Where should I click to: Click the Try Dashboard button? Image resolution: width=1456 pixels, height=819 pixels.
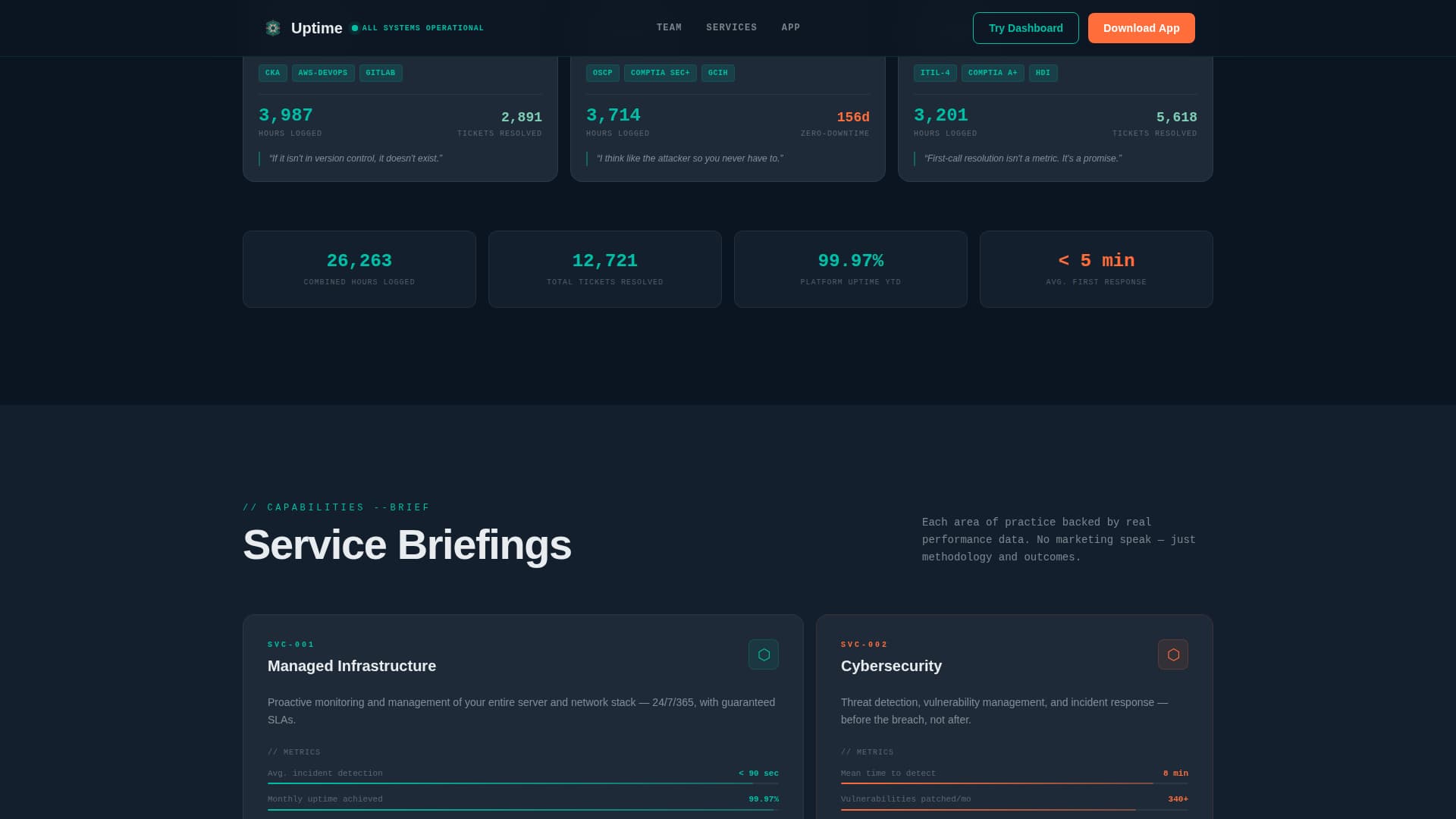point(1025,27)
